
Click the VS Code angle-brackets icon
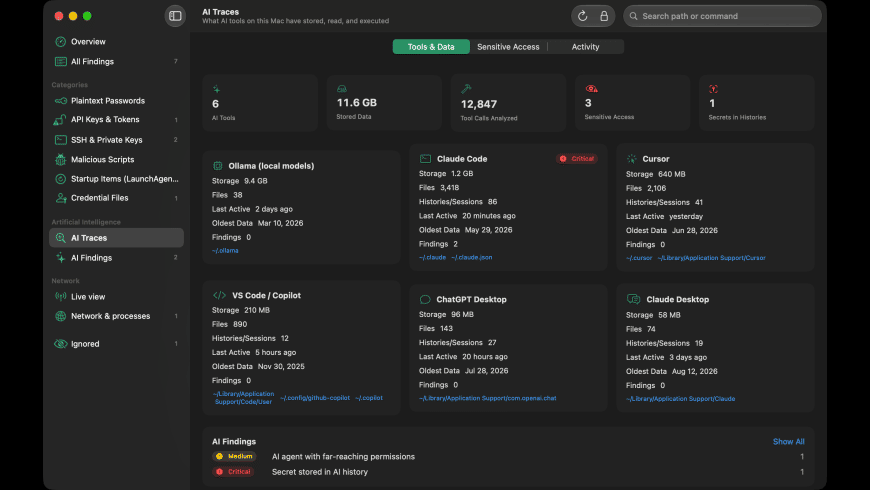click(219, 295)
